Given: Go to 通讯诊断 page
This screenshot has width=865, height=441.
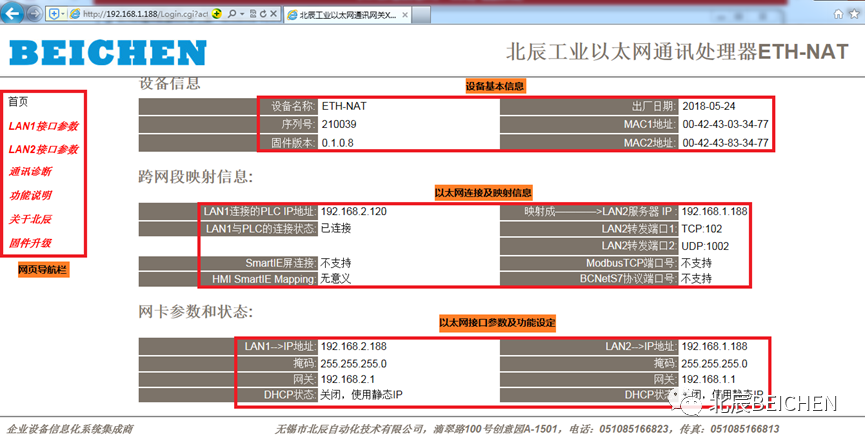Looking at the screenshot, I should [x=30, y=172].
